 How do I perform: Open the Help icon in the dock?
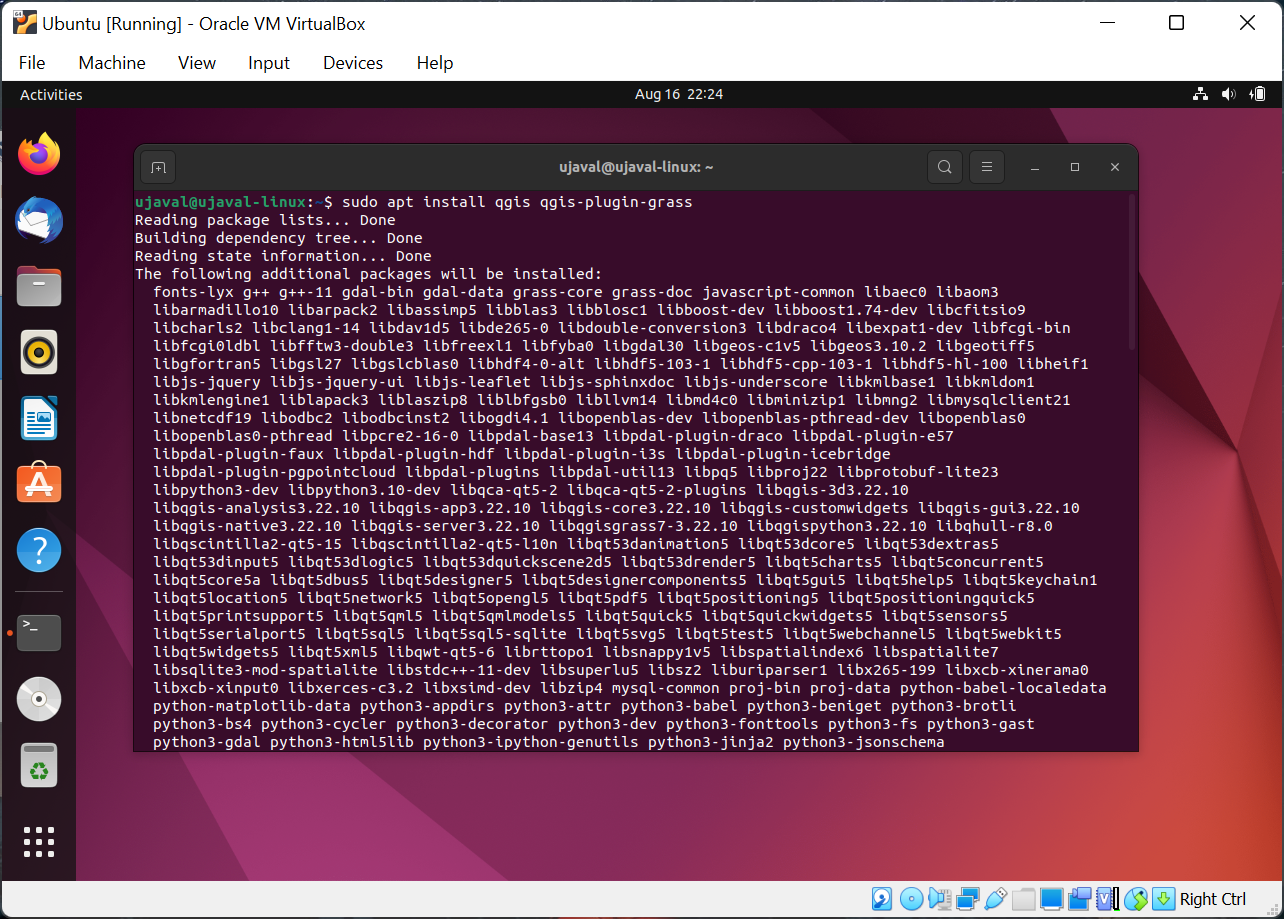pyautogui.click(x=39, y=550)
